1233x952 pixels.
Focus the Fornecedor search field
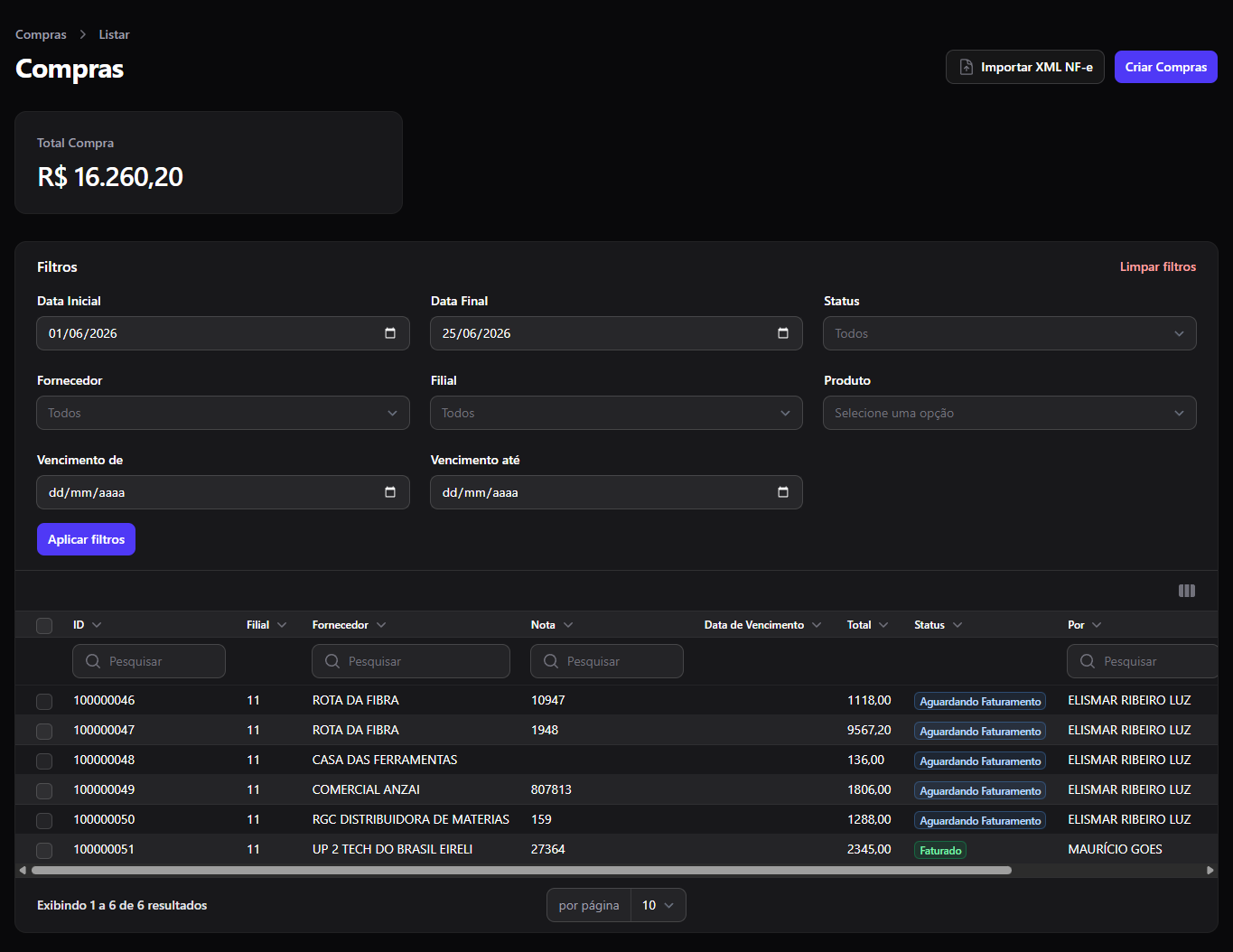pos(411,661)
